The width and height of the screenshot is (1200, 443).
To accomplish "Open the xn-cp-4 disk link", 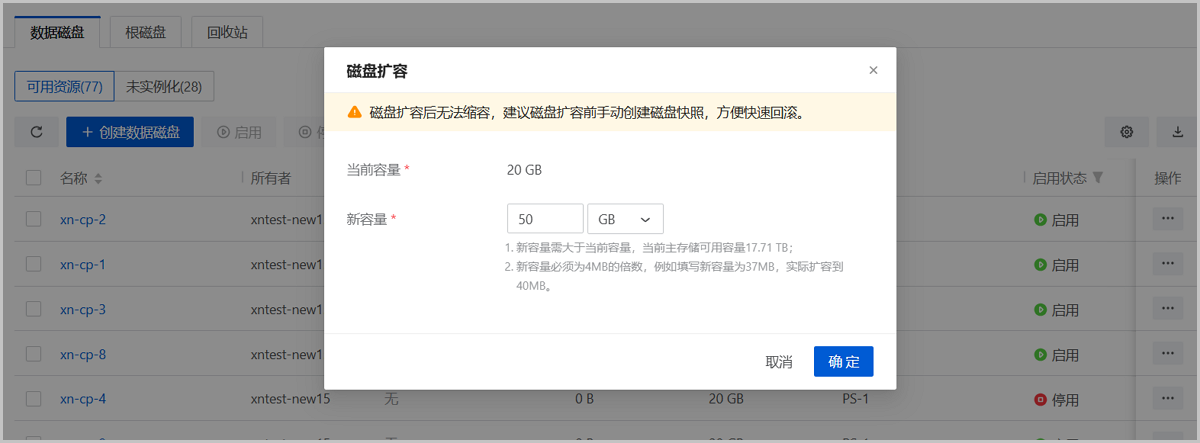I will (83, 399).
